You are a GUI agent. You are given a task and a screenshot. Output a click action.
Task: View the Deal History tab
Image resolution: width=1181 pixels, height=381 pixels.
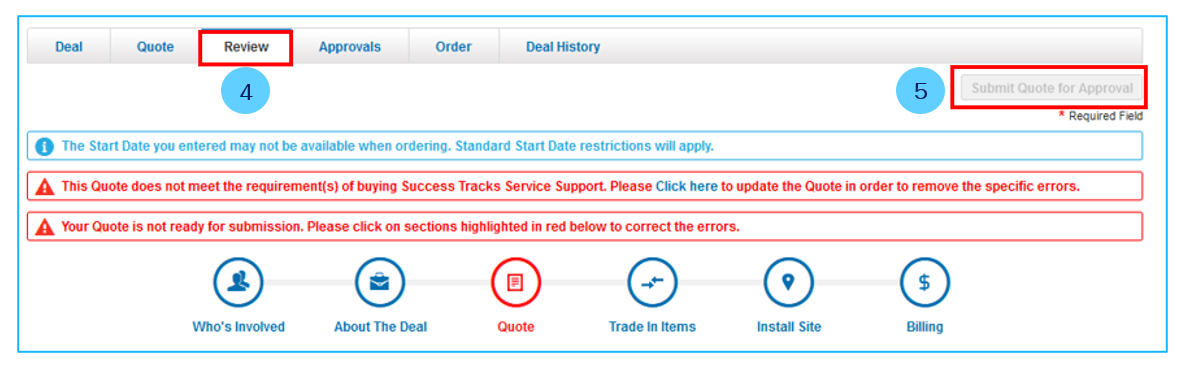(x=563, y=47)
